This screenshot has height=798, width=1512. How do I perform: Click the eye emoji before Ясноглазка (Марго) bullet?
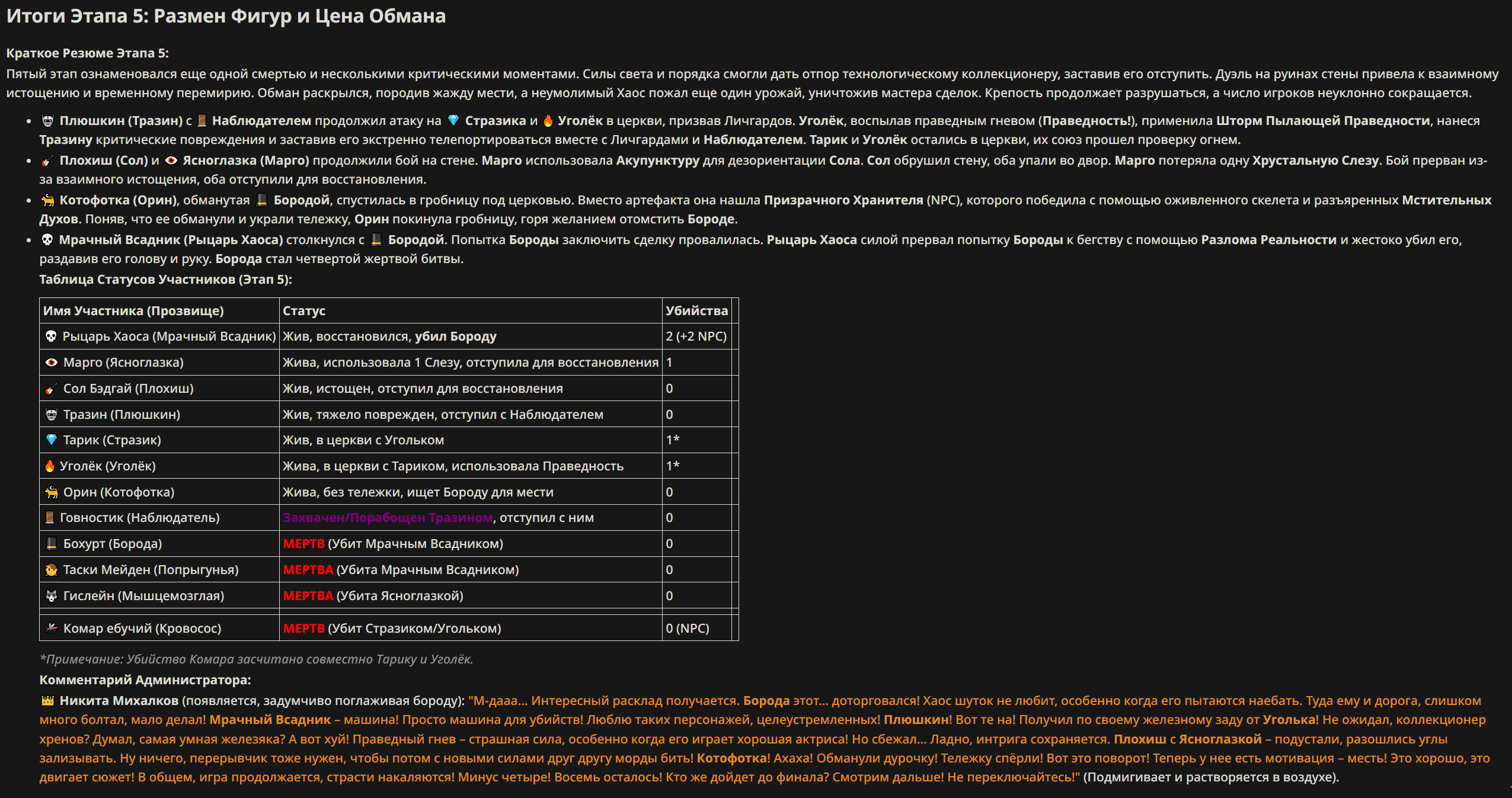171,161
